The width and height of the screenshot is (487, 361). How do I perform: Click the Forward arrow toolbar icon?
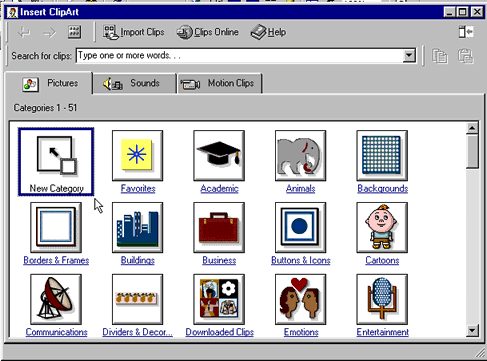49,32
